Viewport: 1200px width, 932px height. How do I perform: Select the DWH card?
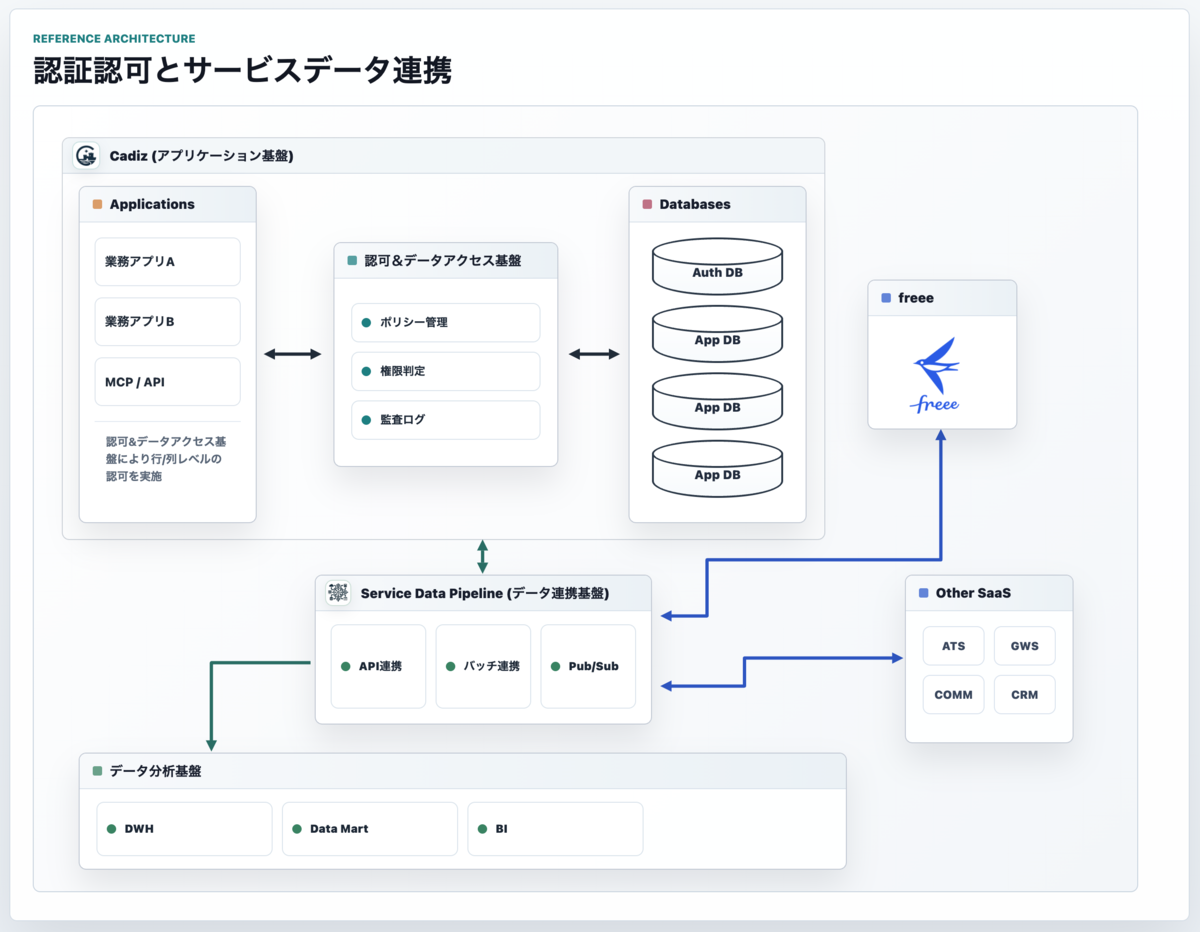click(184, 829)
